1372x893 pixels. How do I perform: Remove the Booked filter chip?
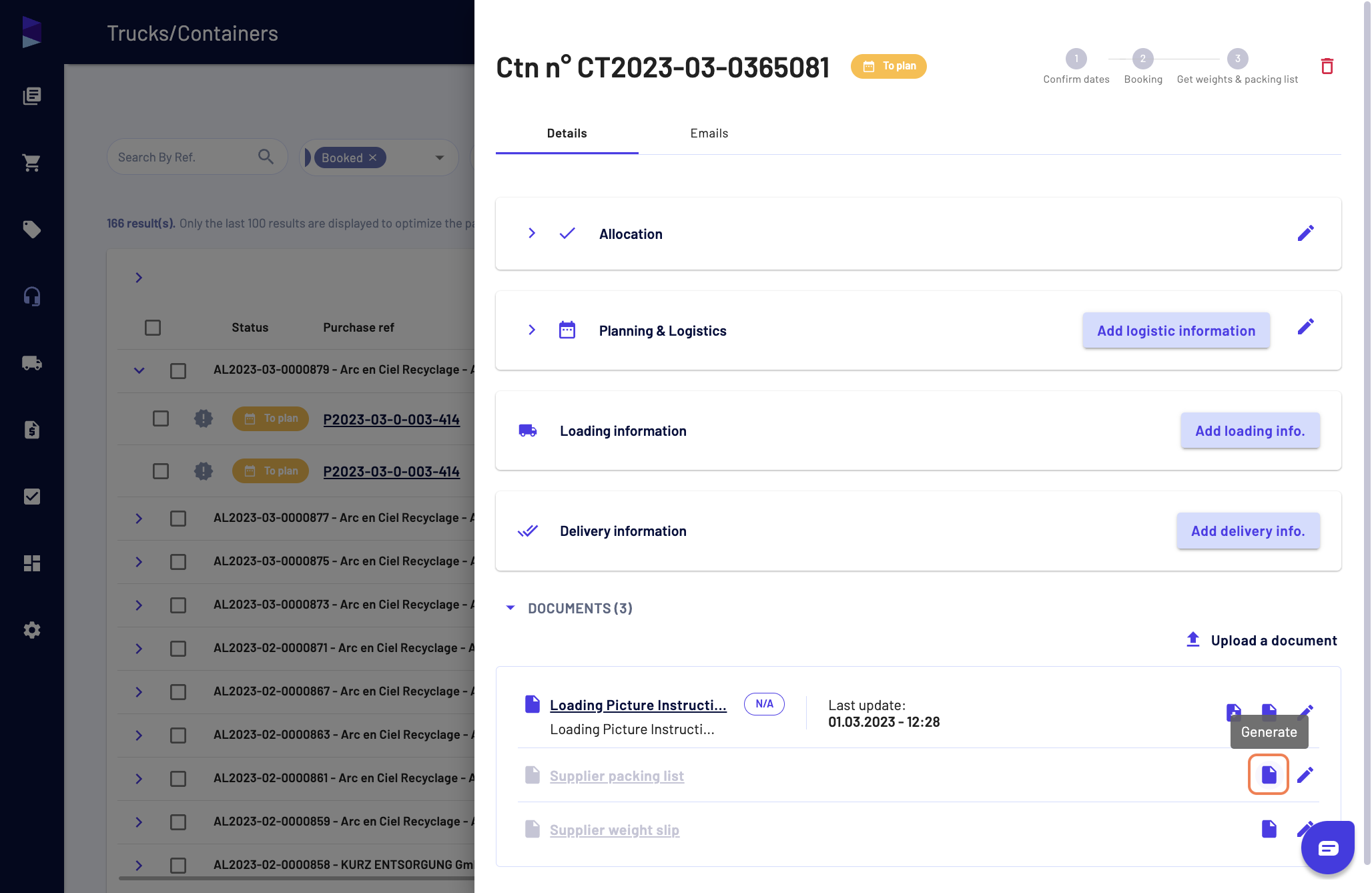373,158
